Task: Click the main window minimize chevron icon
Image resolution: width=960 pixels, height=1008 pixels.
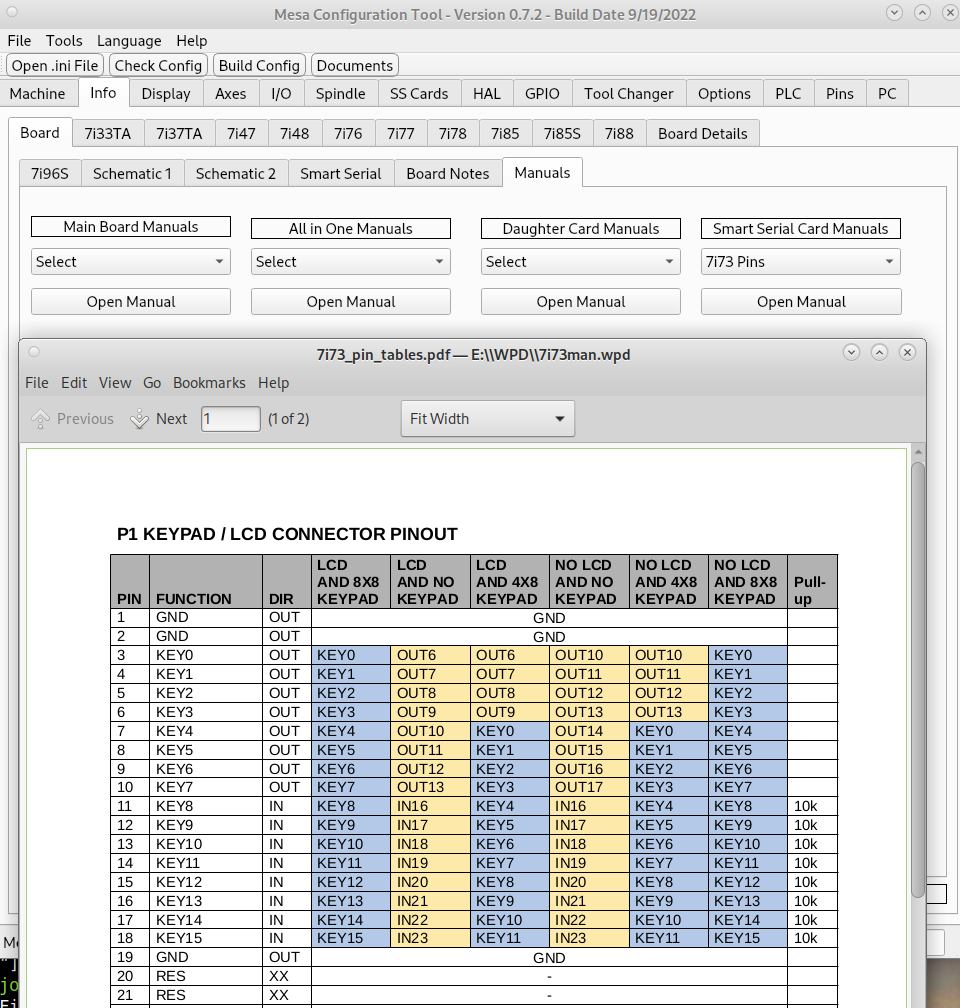Action: click(893, 13)
